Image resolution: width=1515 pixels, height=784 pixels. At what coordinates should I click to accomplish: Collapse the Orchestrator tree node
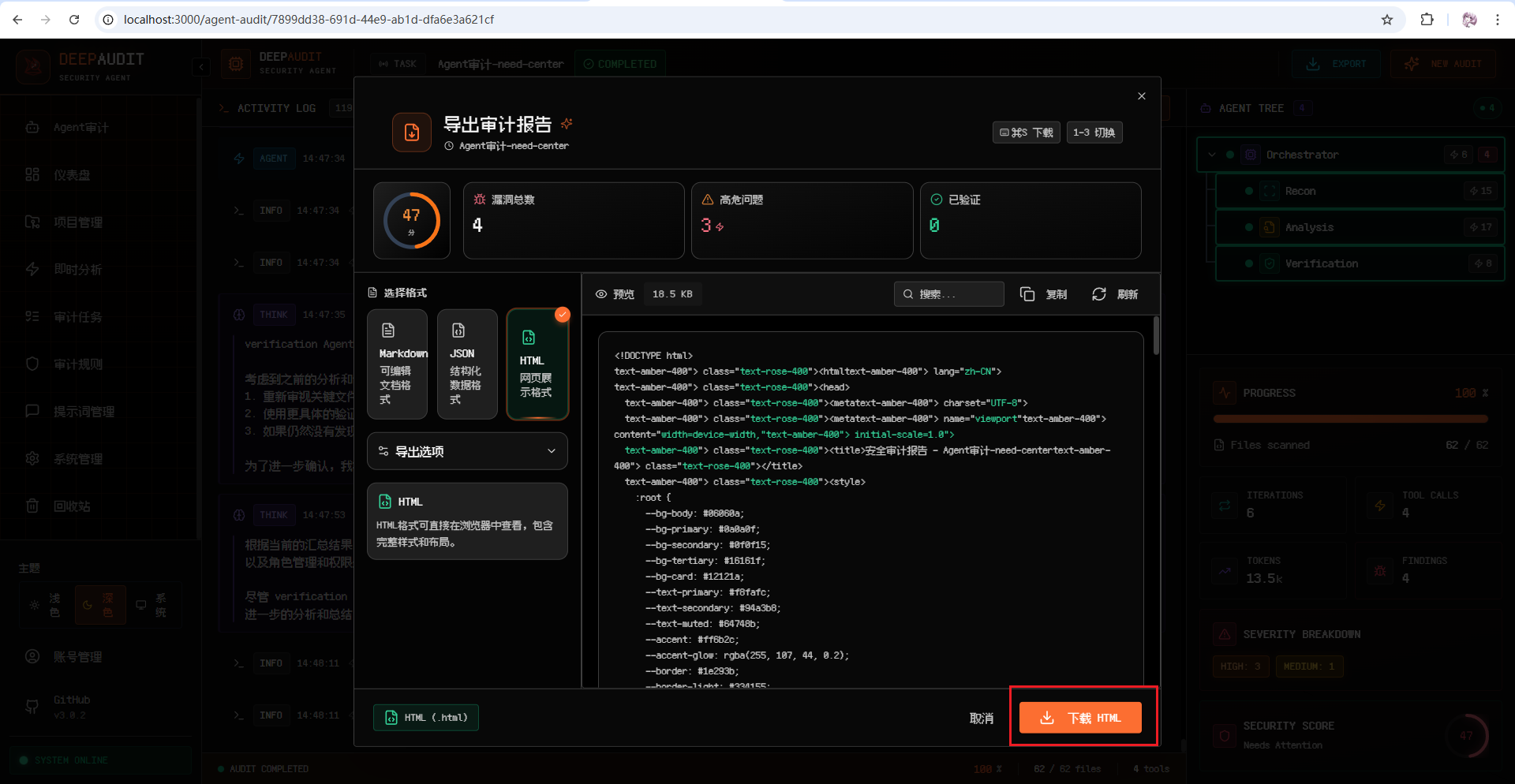coord(1212,155)
